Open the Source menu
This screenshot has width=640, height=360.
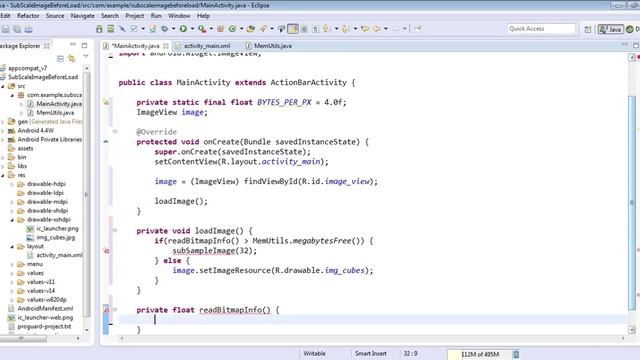[x=55, y=16]
